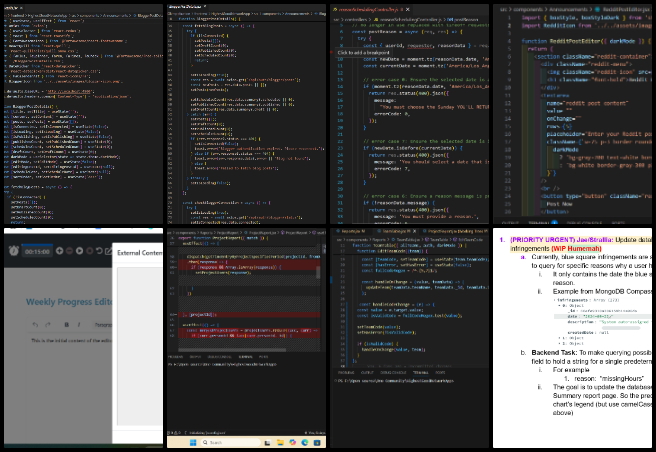656x452 pixels.
Task: Toggle the red breakpoint dot in the gutter
Action: (333, 52)
